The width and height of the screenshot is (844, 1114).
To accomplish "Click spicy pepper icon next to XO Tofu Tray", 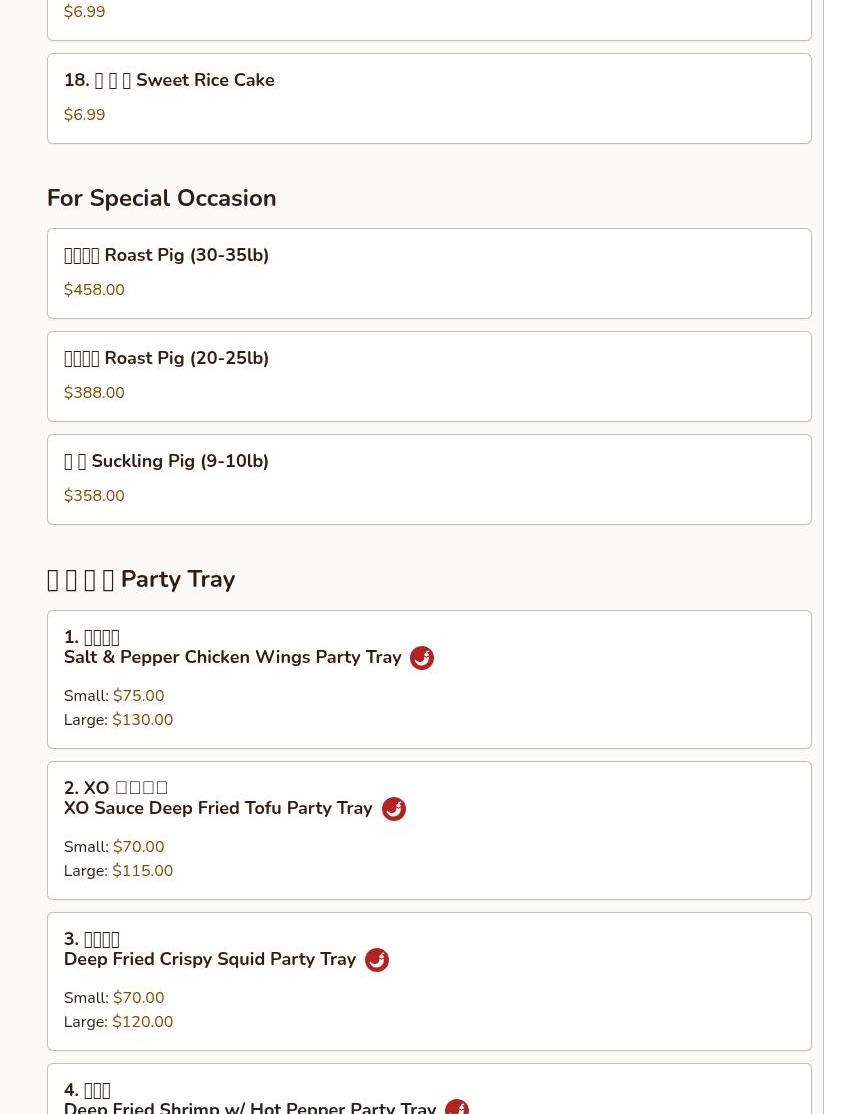I will click(x=394, y=809).
